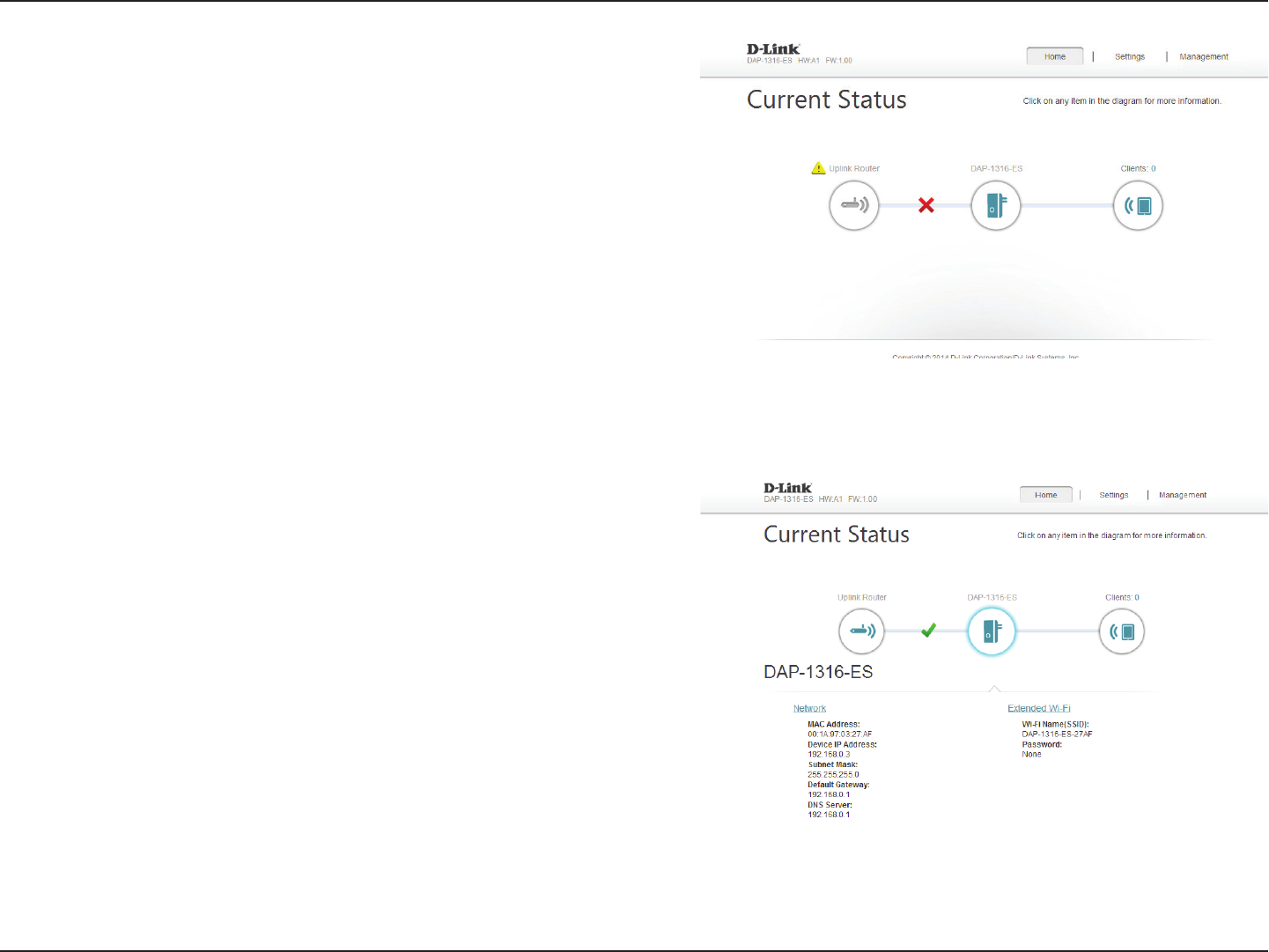Click the Clients device icon in the lower screenshot
This screenshot has height=952, width=1269.
(x=1122, y=631)
